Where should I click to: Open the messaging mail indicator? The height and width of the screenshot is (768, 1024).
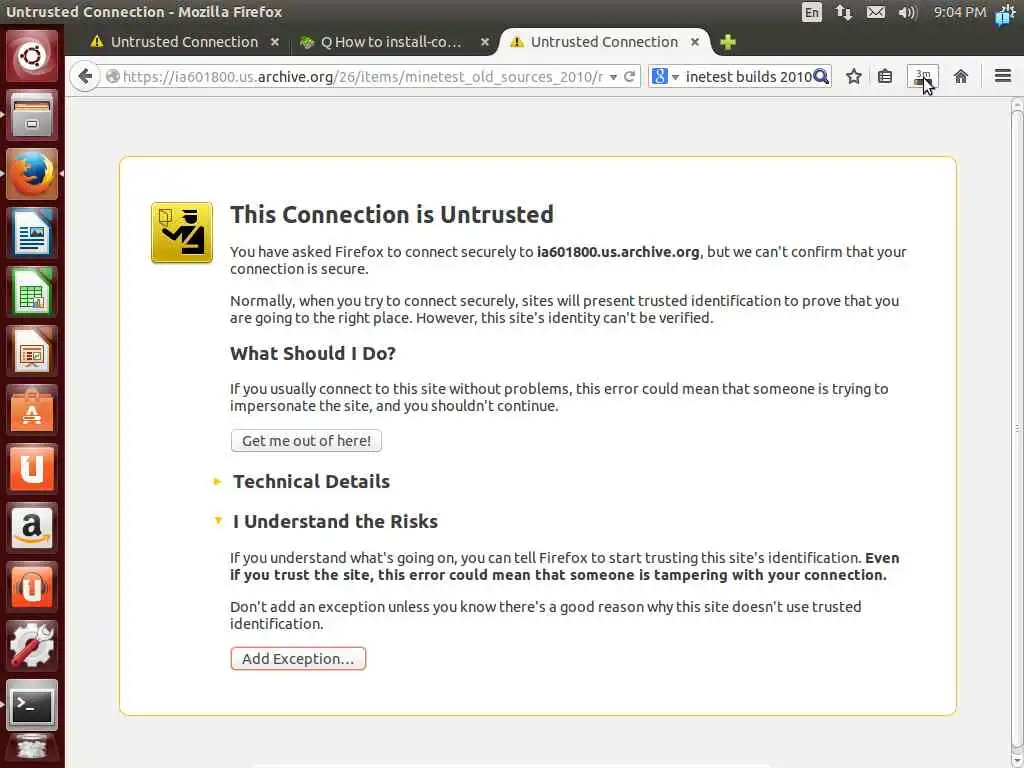876,12
